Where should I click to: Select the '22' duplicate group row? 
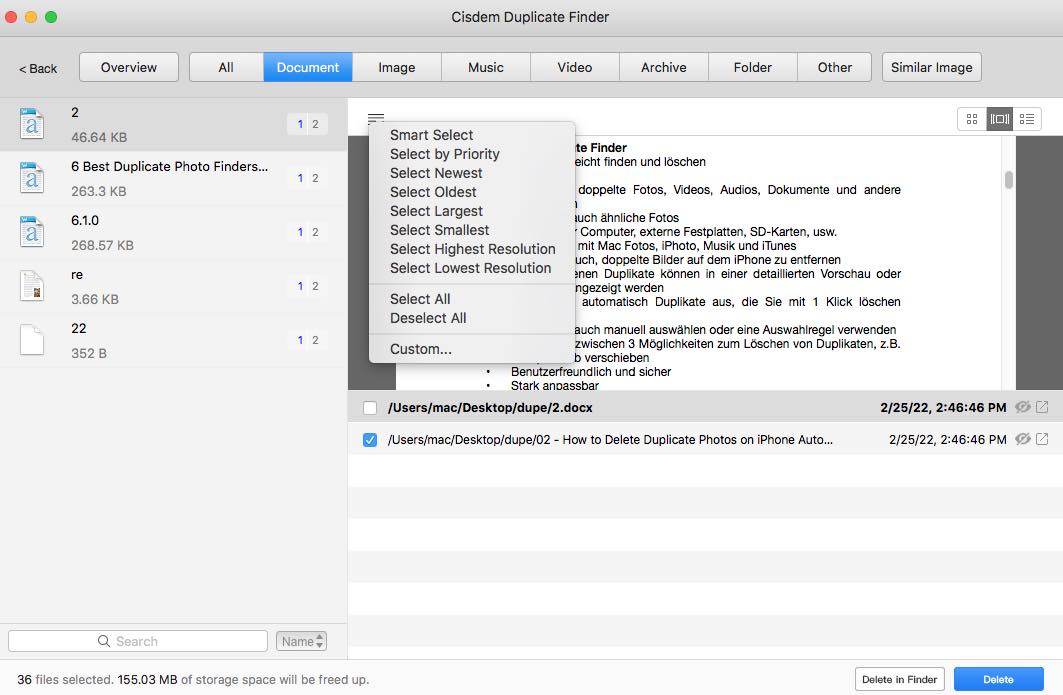[174, 340]
